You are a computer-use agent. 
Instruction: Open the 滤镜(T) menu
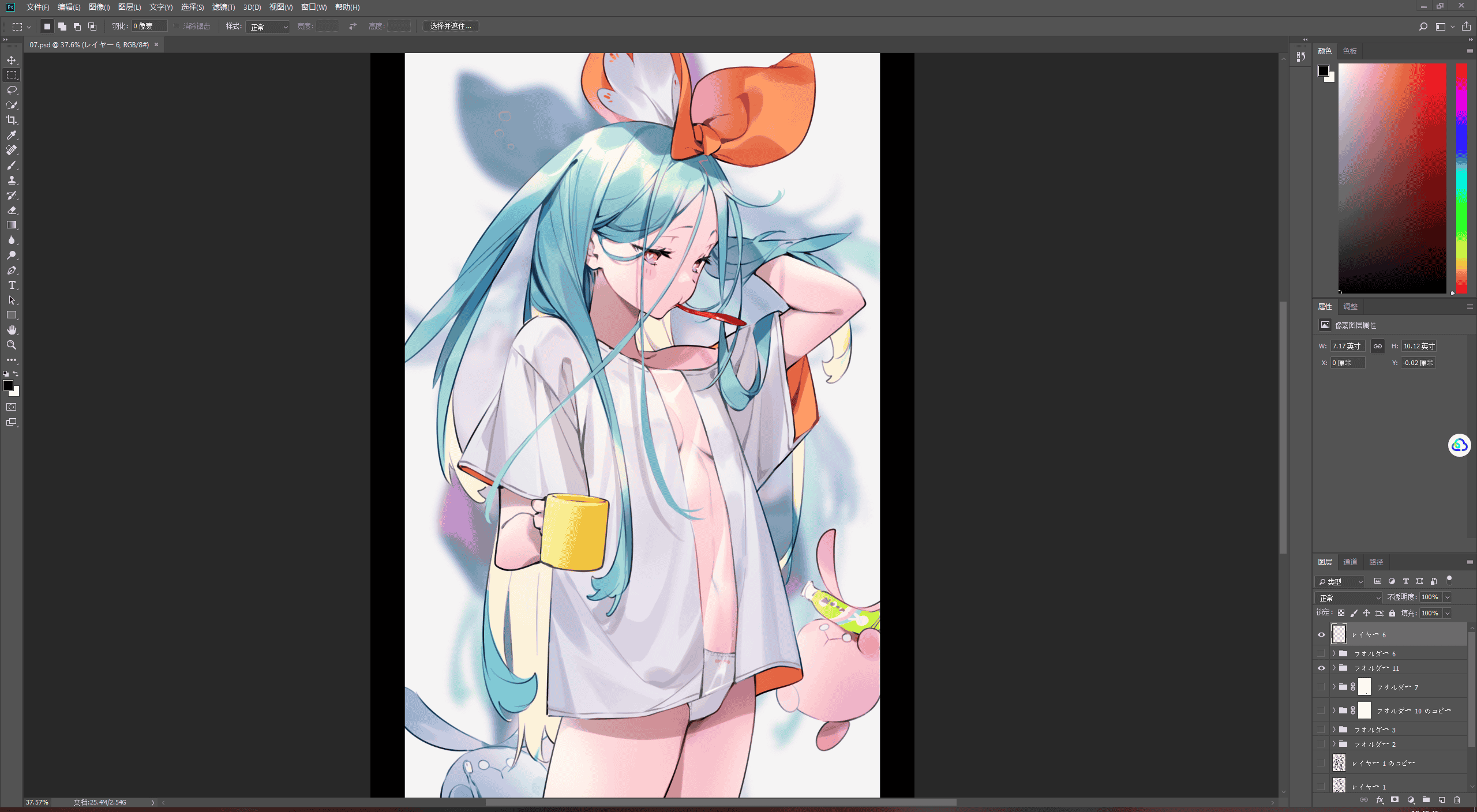pos(223,7)
